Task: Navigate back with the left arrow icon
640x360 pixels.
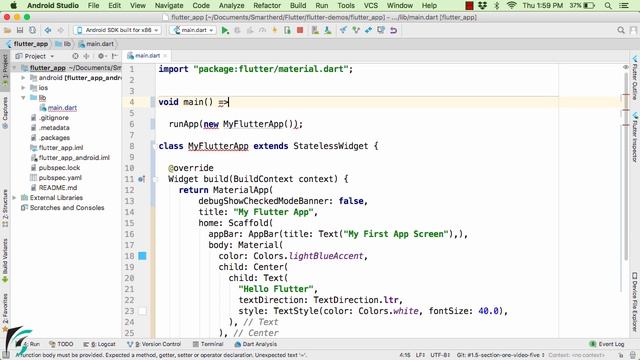Action: coord(48,30)
